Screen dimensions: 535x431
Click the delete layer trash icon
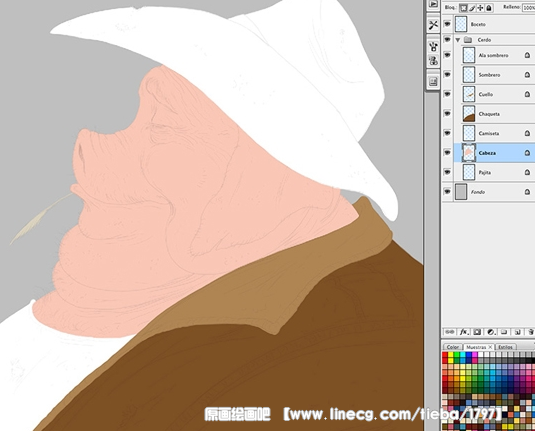tap(531, 332)
